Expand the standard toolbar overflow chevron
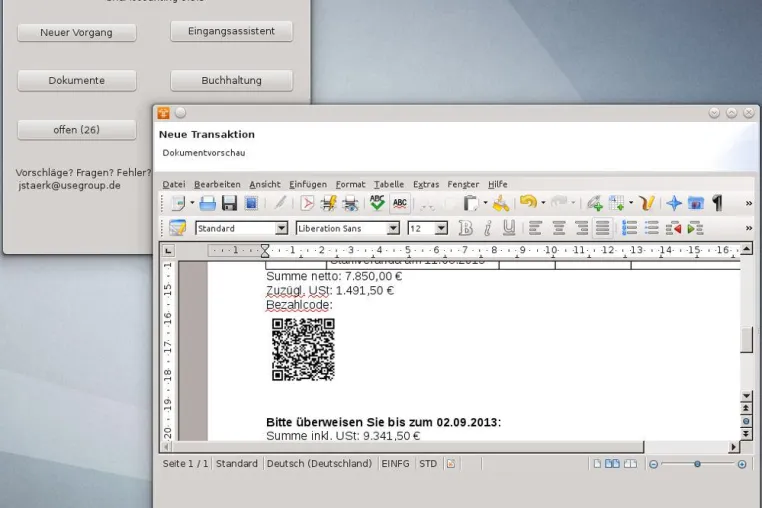The image size is (762, 508). tap(748, 203)
